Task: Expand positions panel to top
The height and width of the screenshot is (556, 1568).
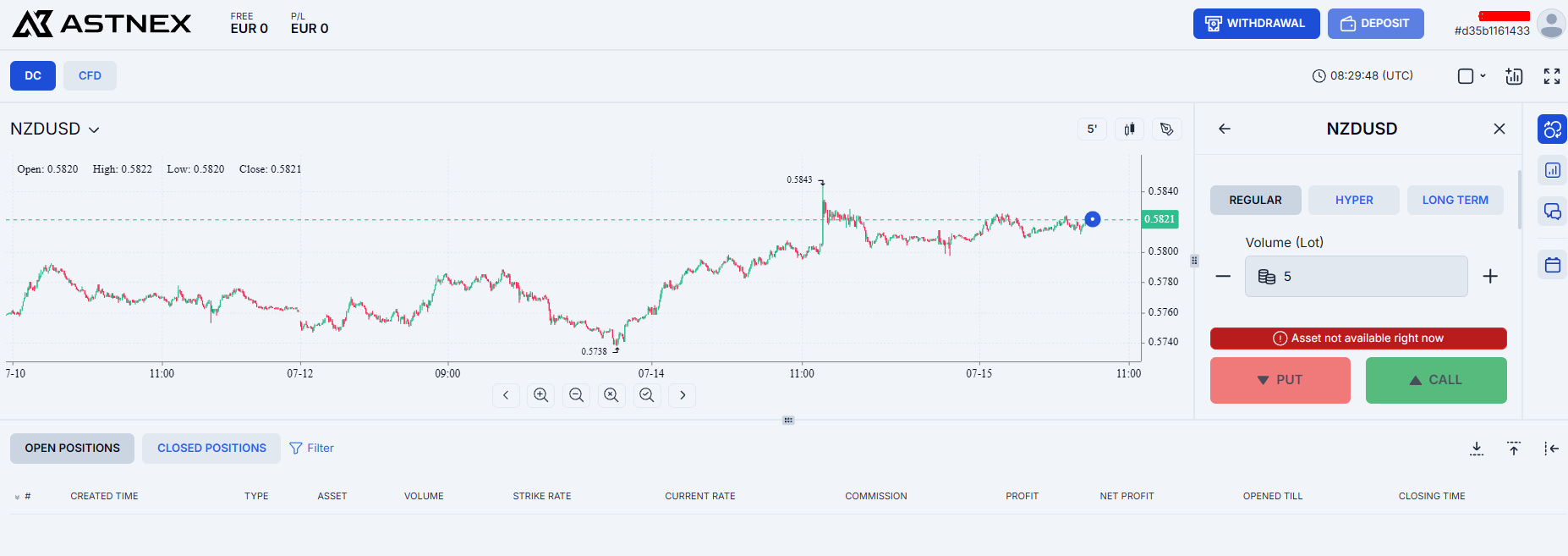Action: [1514, 449]
